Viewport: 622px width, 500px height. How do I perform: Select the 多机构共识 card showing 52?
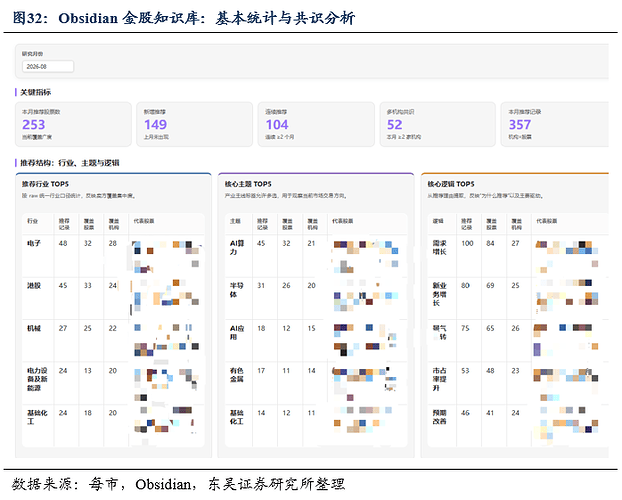438,124
